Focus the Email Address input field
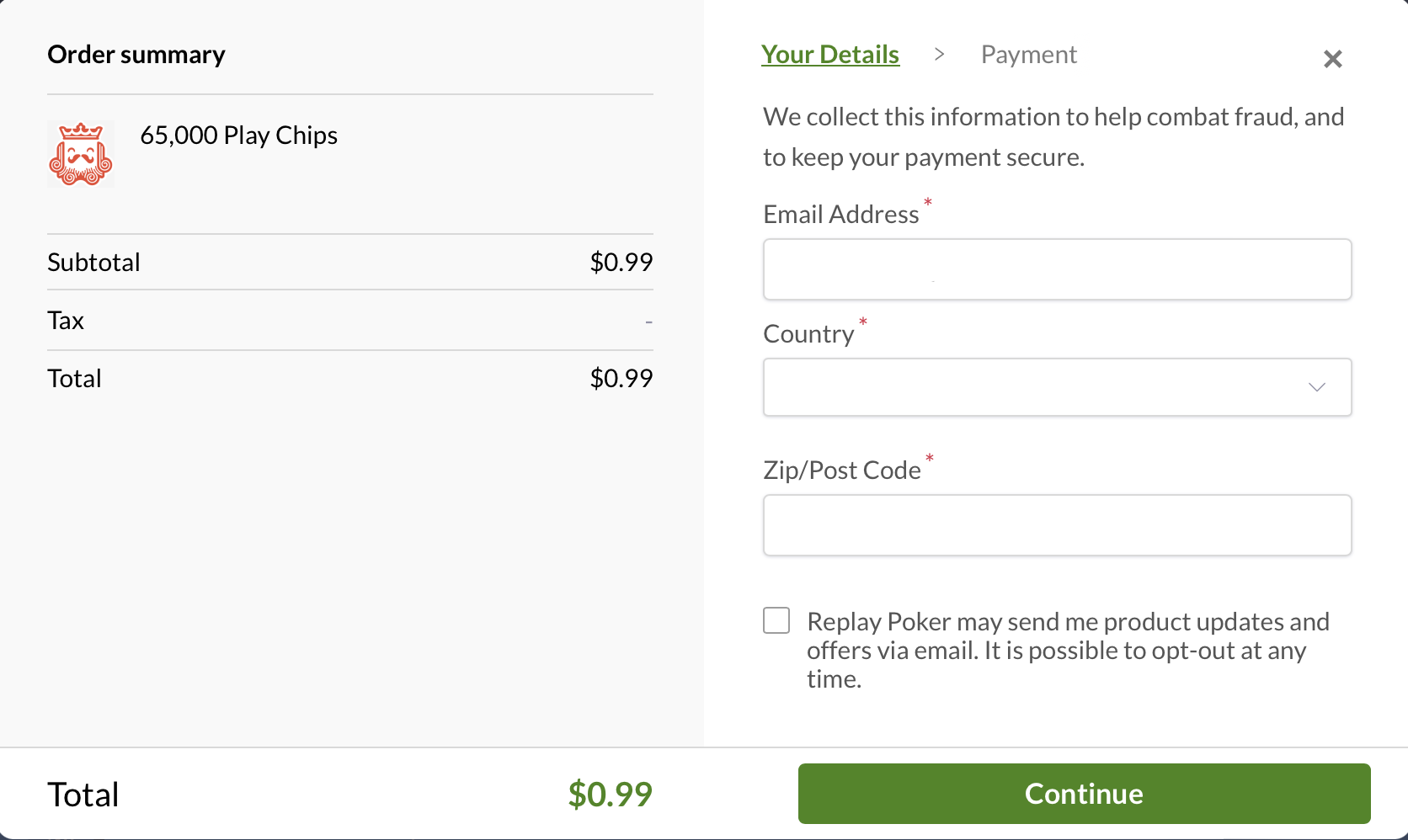 (x=1057, y=269)
